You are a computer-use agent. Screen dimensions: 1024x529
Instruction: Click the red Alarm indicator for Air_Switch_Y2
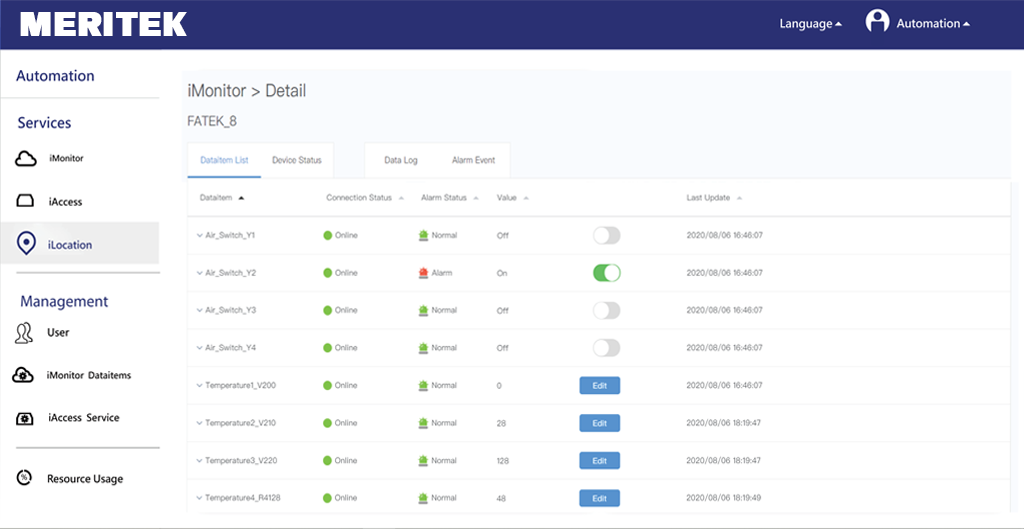(x=423, y=273)
